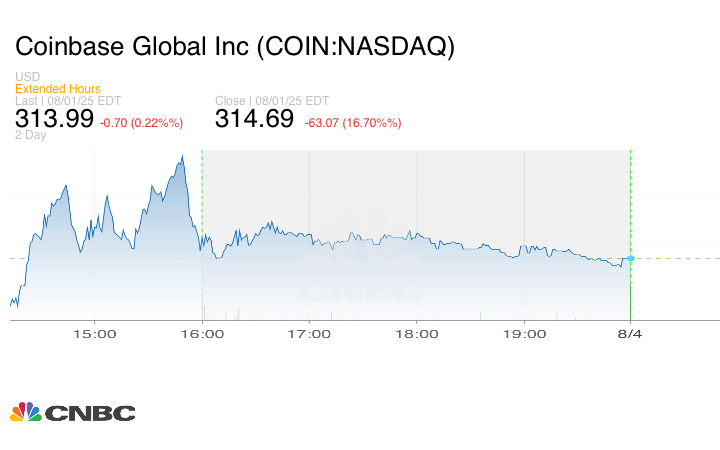Click the last price 313.99

point(54,119)
